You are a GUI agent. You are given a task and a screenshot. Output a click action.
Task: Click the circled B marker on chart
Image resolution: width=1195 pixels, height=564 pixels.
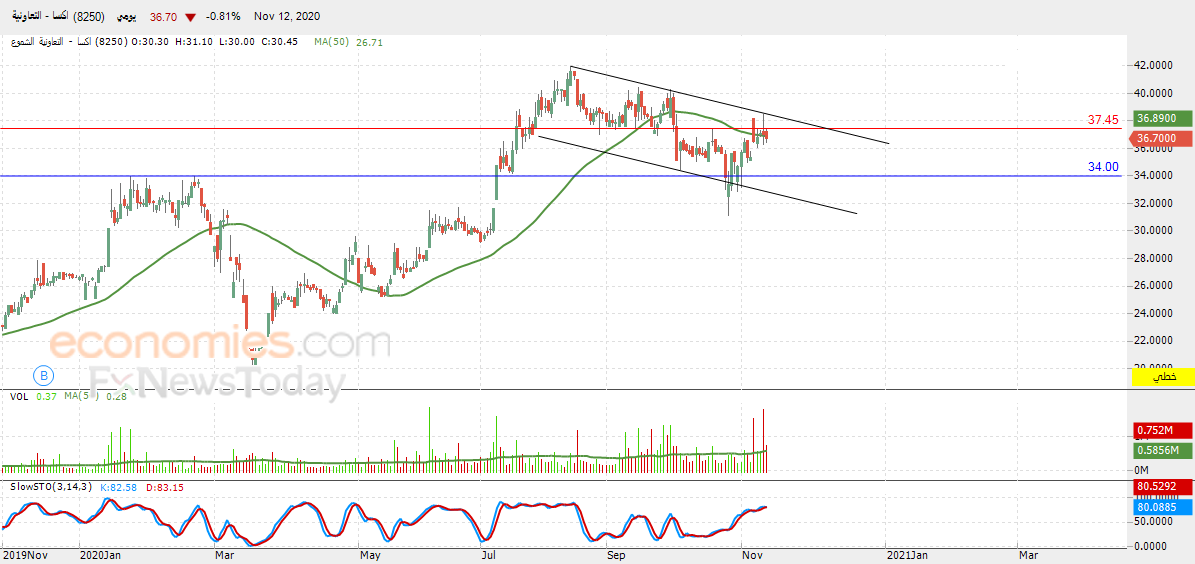pyautogui.click(x=43, y=375)
